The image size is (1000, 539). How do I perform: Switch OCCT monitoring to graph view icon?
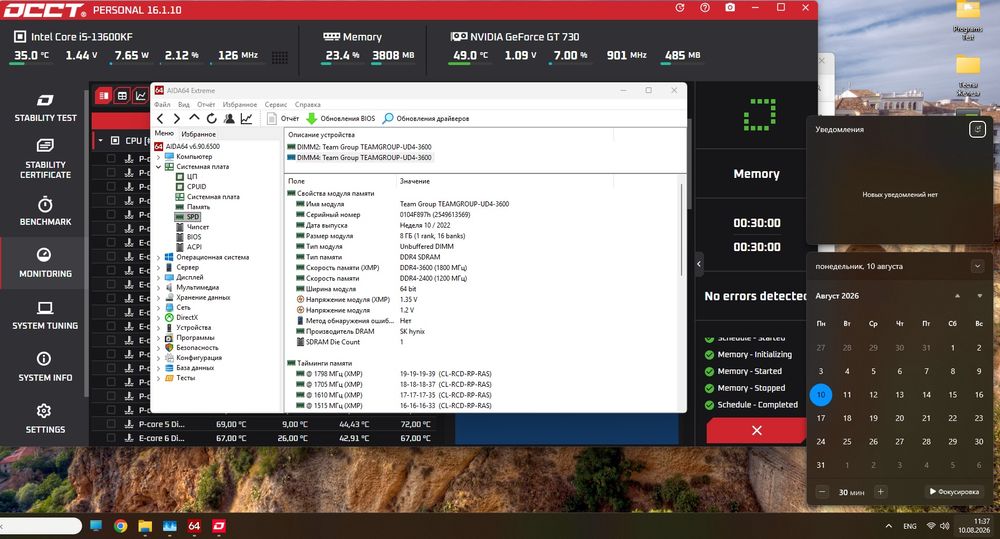[140, 96]
